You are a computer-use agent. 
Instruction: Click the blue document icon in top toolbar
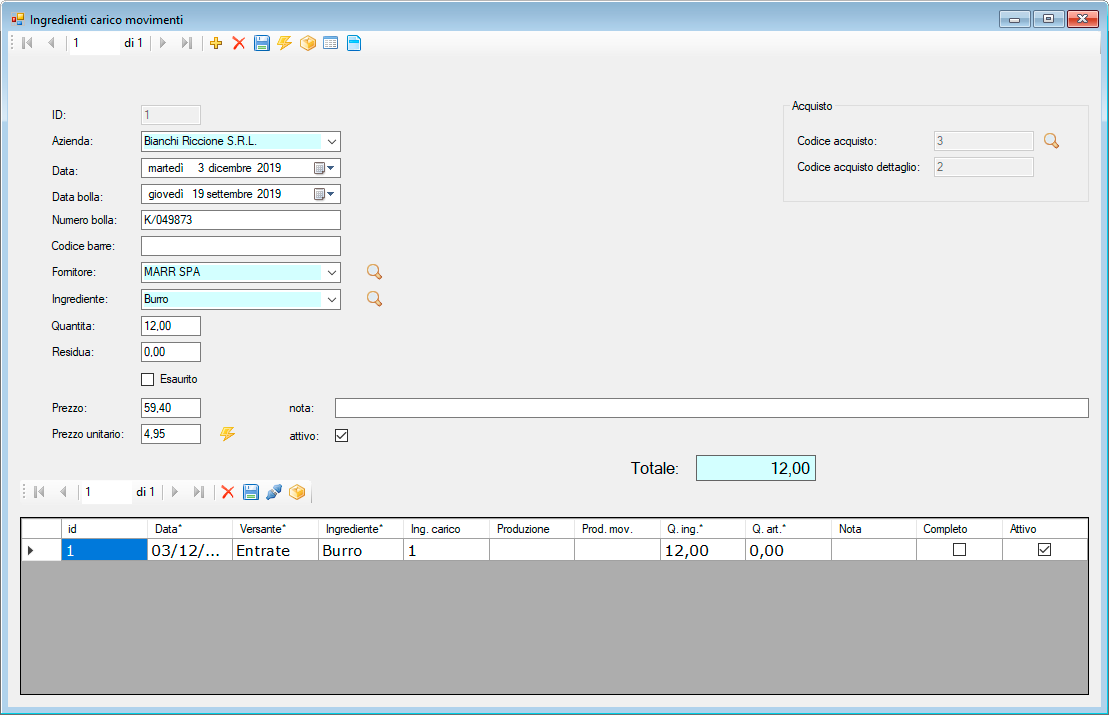pyautogui.click(x=354, y=43)
